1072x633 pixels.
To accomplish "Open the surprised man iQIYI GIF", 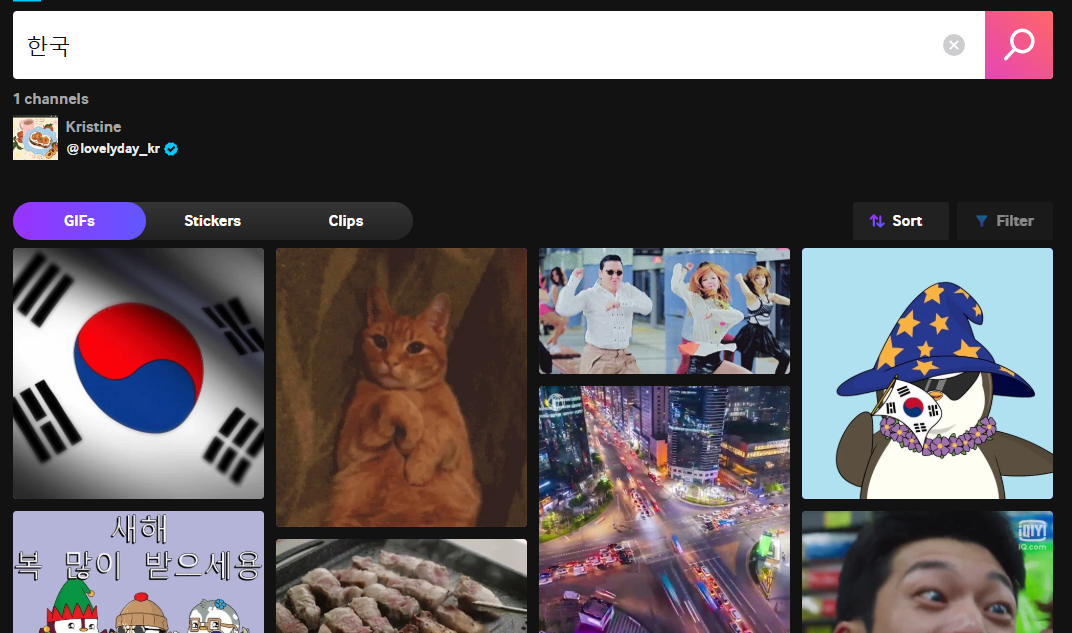I will 927,572.
